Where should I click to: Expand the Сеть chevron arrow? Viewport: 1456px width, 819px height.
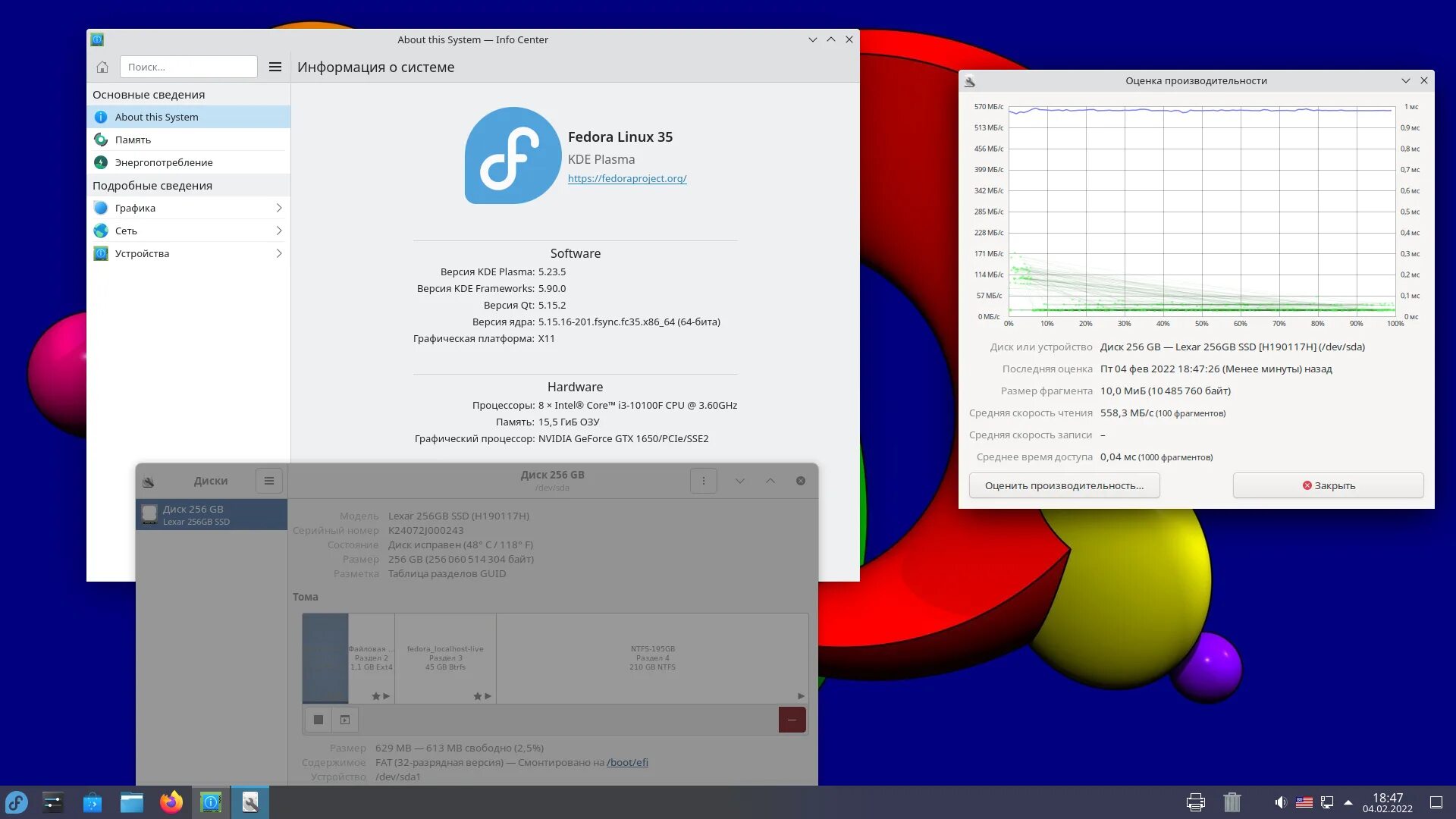click(279, 231)
